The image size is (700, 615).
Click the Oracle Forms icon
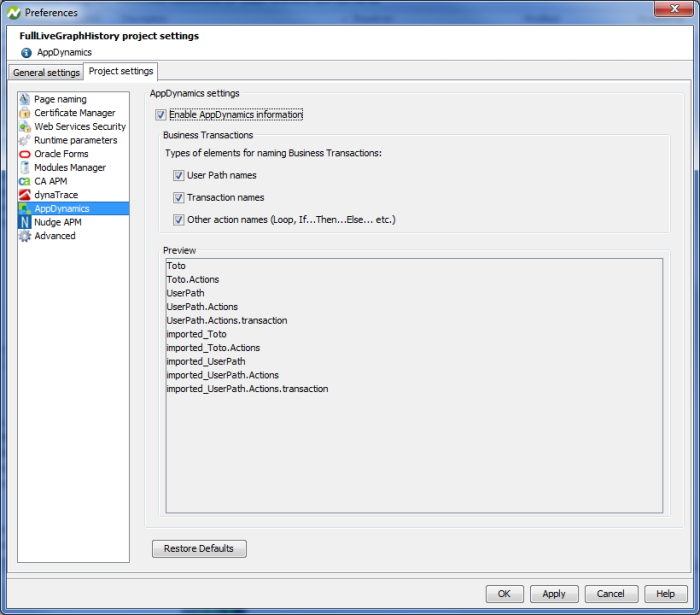(x=25, y=154)
